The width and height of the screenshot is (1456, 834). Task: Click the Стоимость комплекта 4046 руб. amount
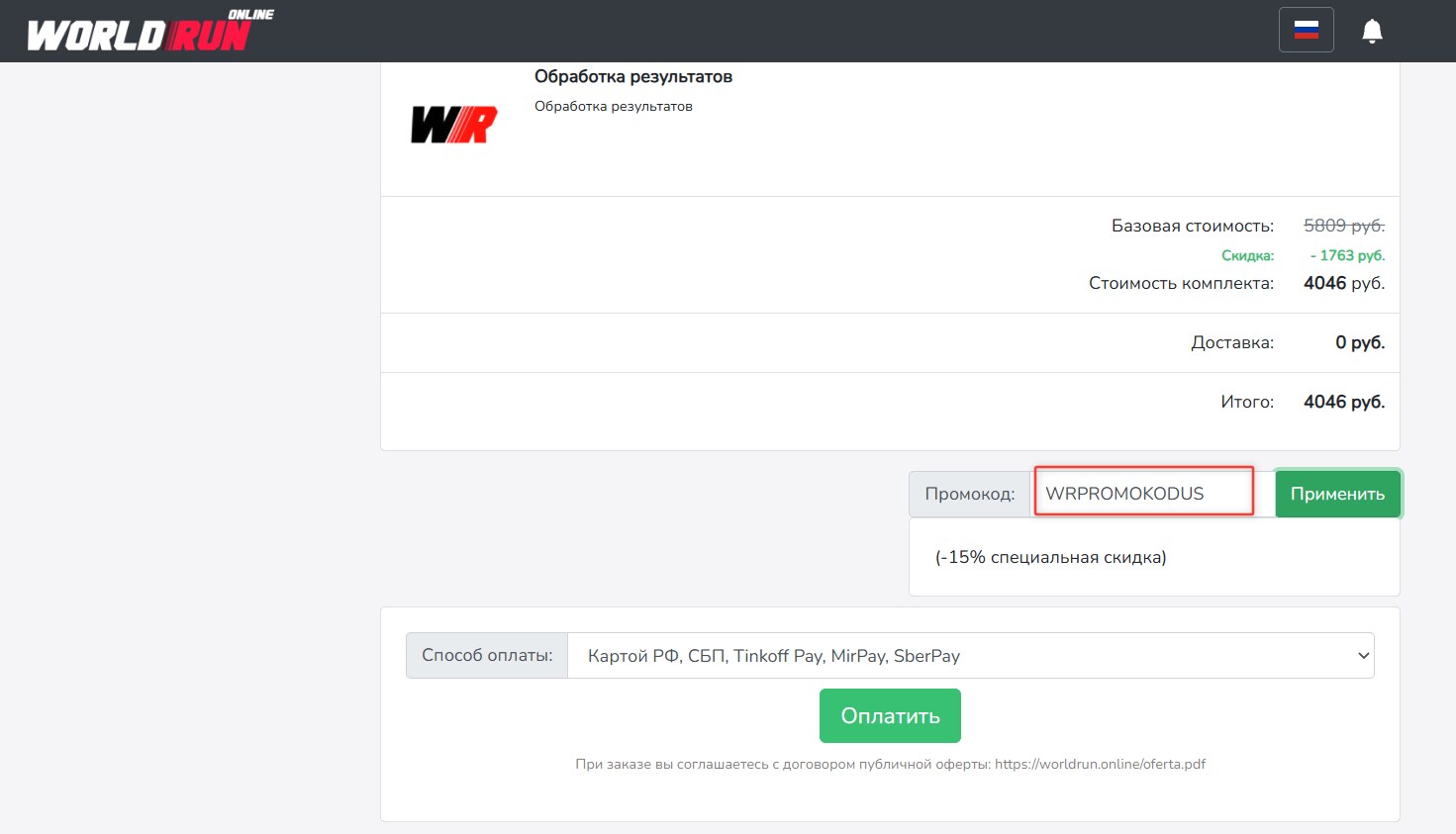coord(1344,283)
